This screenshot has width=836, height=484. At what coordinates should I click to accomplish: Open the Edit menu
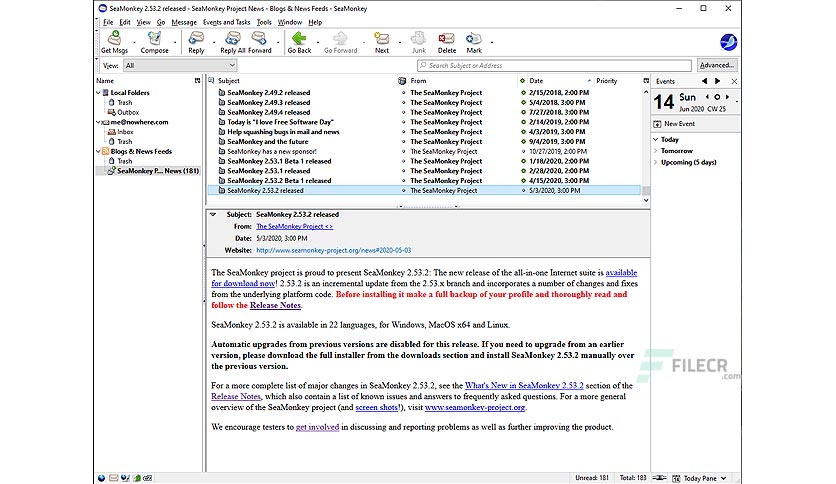point(125,22)
